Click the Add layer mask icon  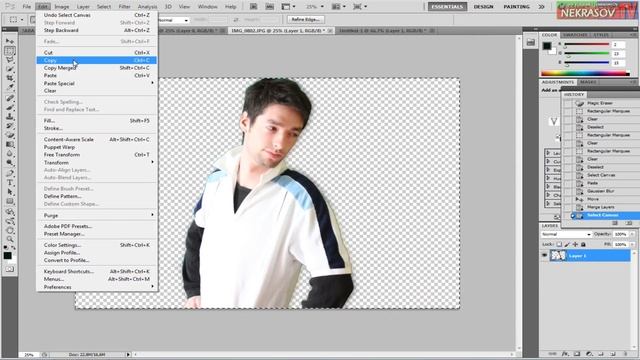coord(577,354)
